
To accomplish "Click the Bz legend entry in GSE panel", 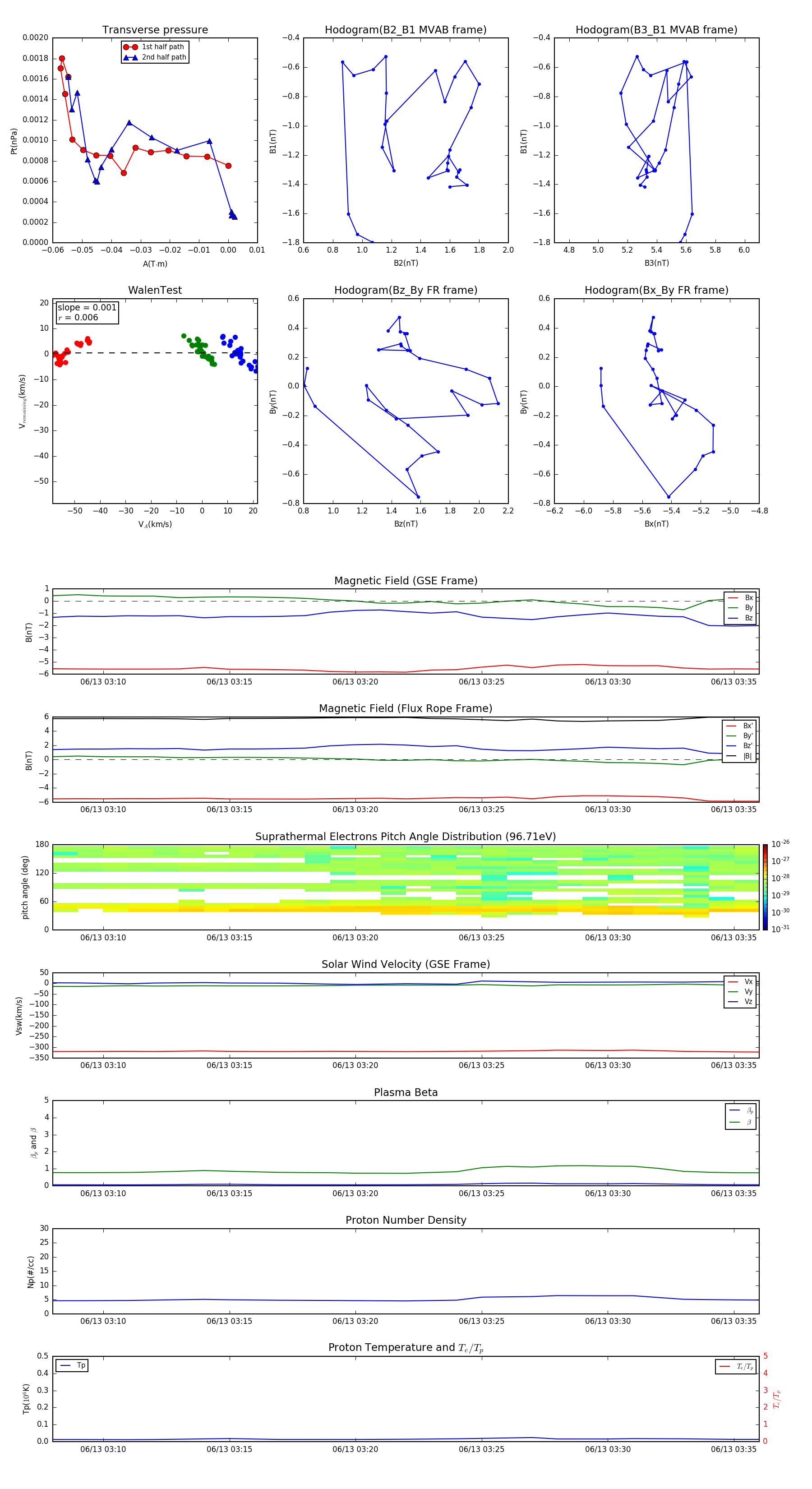I will point(740,618).
